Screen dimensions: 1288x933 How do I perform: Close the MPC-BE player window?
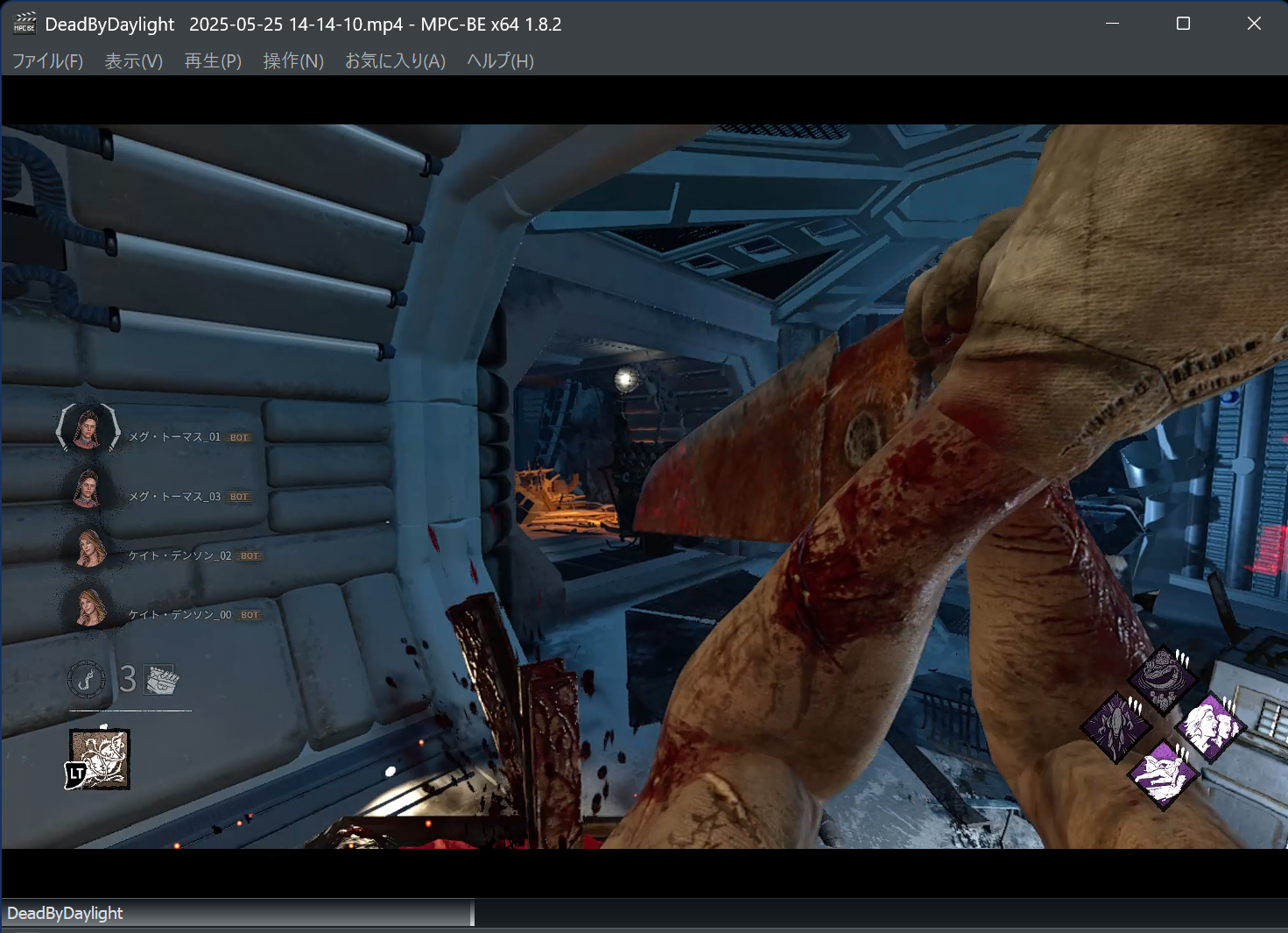[1254, 24]
